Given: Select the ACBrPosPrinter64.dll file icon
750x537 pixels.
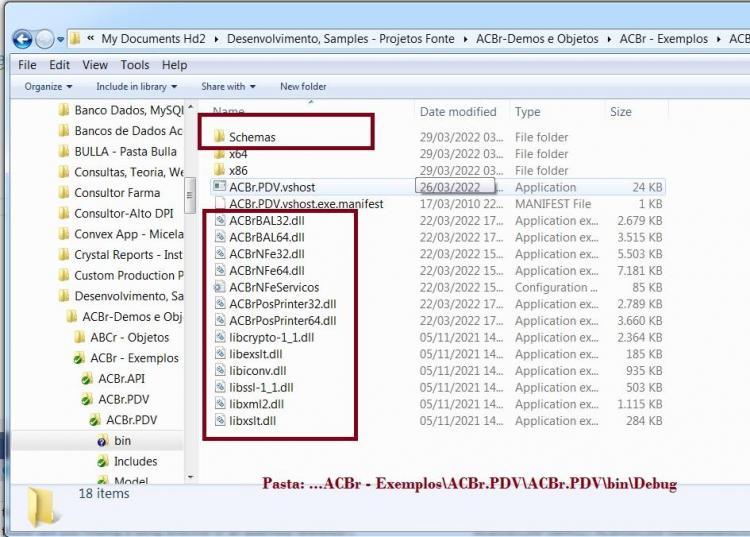Looking at the screenshot, I should pos(220,321).
